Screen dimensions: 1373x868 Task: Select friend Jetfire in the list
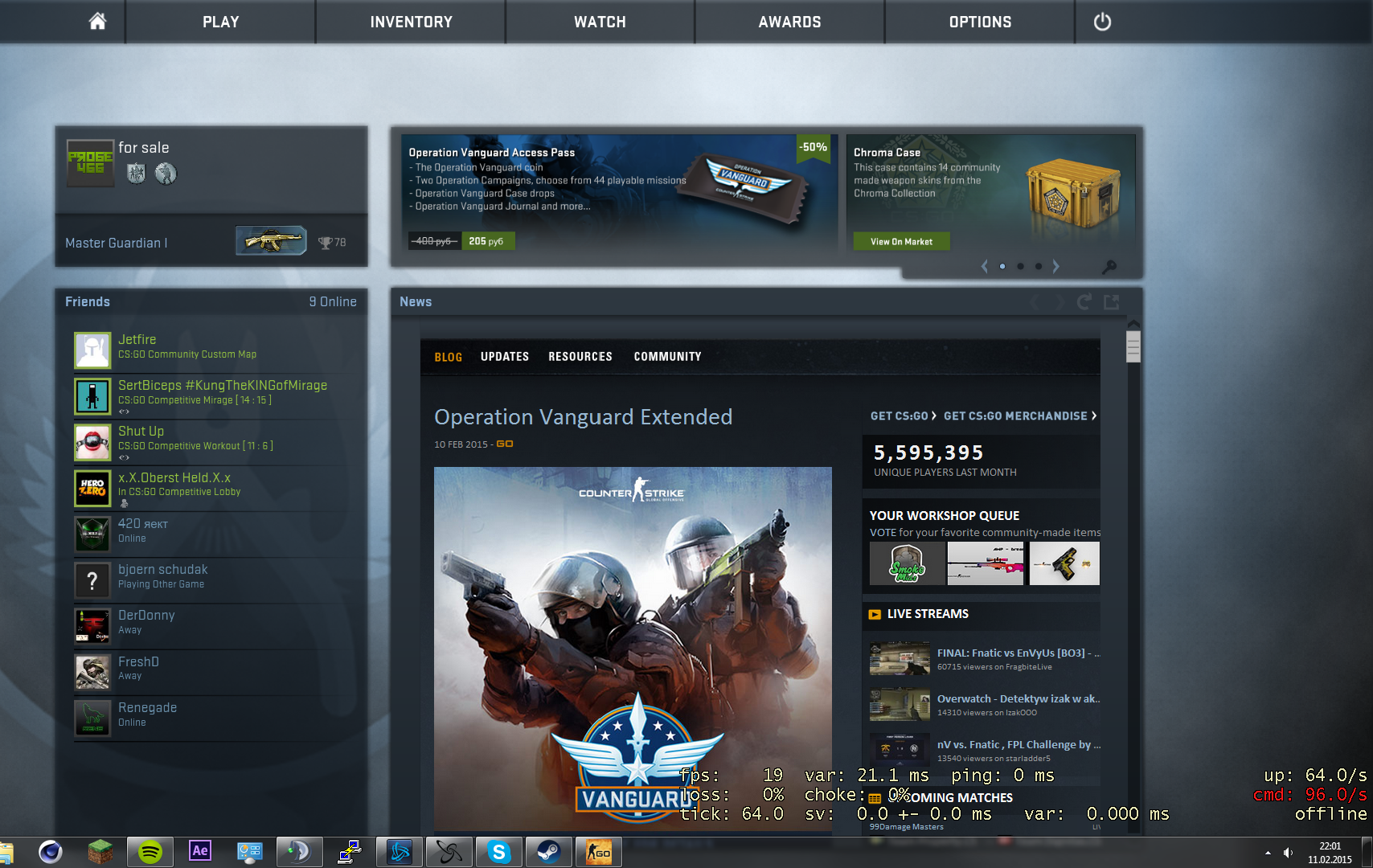click(215, 350)
